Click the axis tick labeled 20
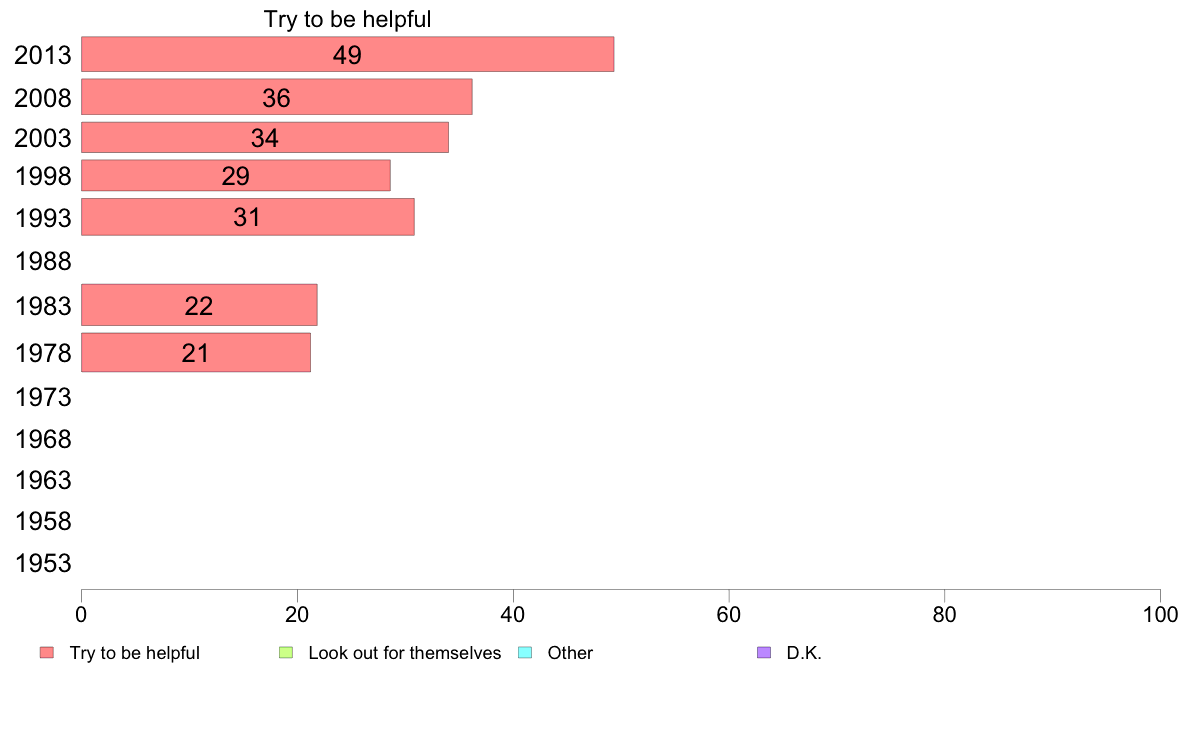1188x736 pixels. 297,615
